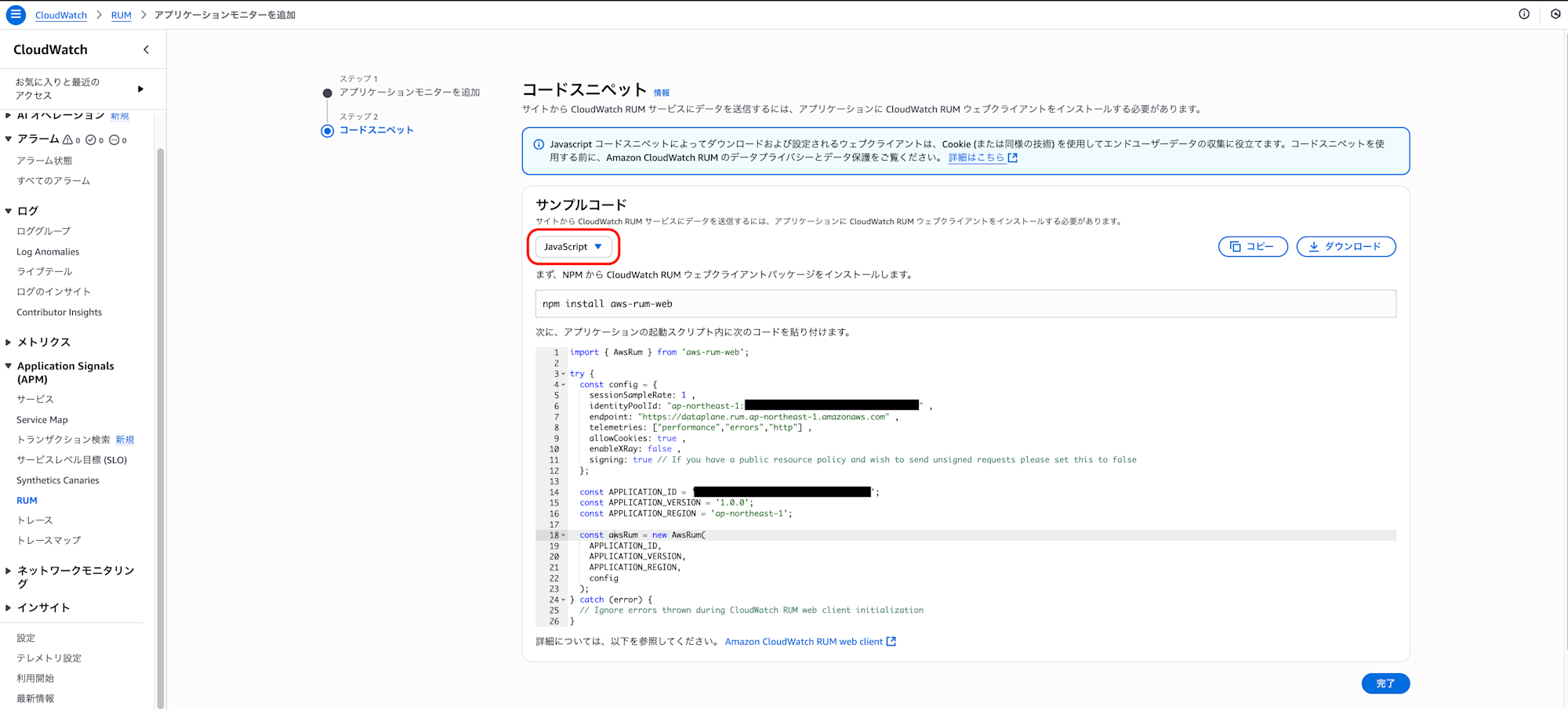Screen dimensions: 1568x710
Task: Open サービスレベル目標 (SLO) in sidebar
Action: coord(72,460)
